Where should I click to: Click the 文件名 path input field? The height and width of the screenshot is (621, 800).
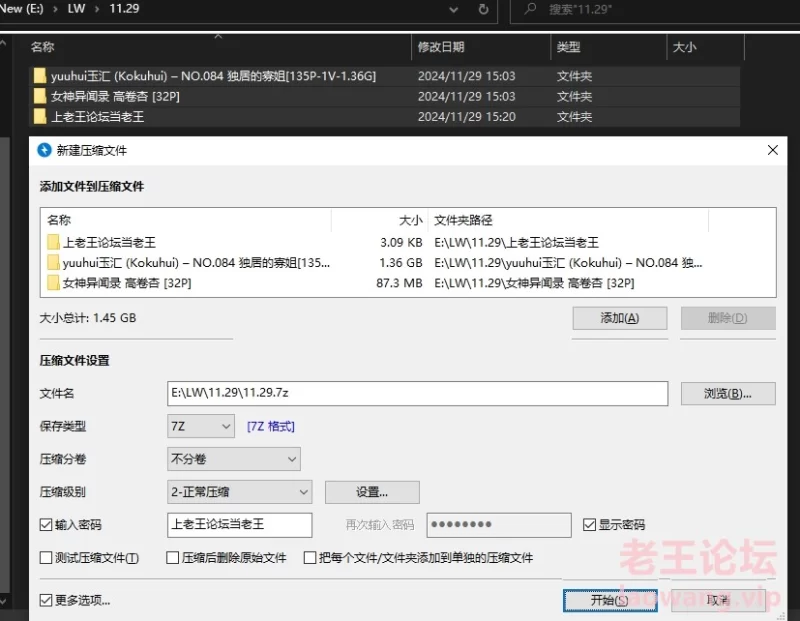(x=417, y=393)
